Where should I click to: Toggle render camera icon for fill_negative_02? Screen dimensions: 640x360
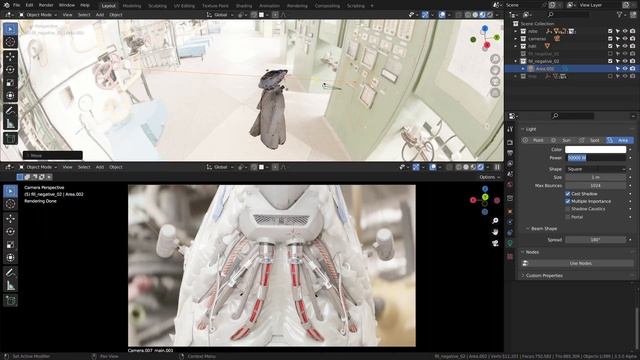(x=633, y=61)
